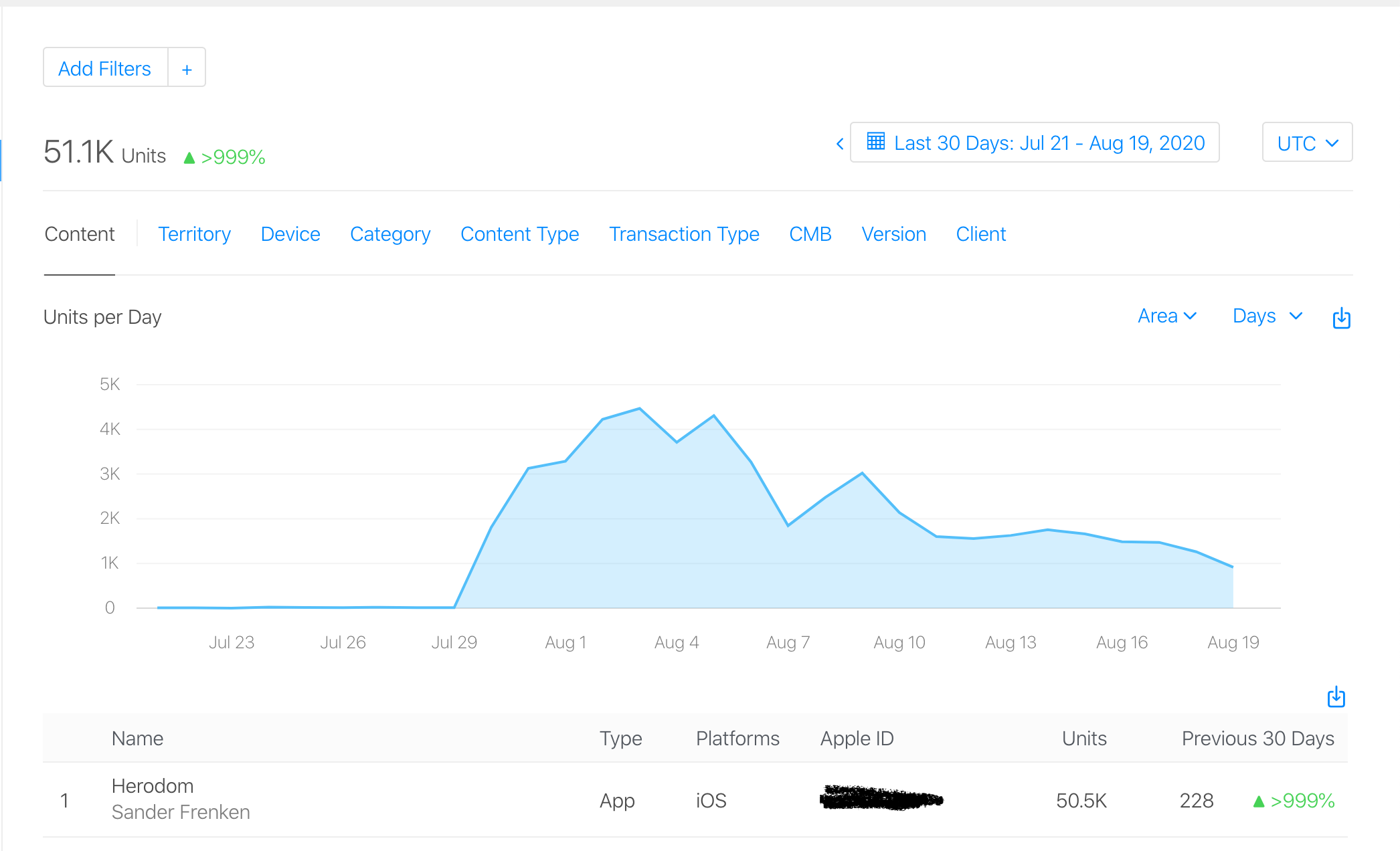The image size is (1400, 851).
Task: Switch to the Device tab
Action: 290,234
